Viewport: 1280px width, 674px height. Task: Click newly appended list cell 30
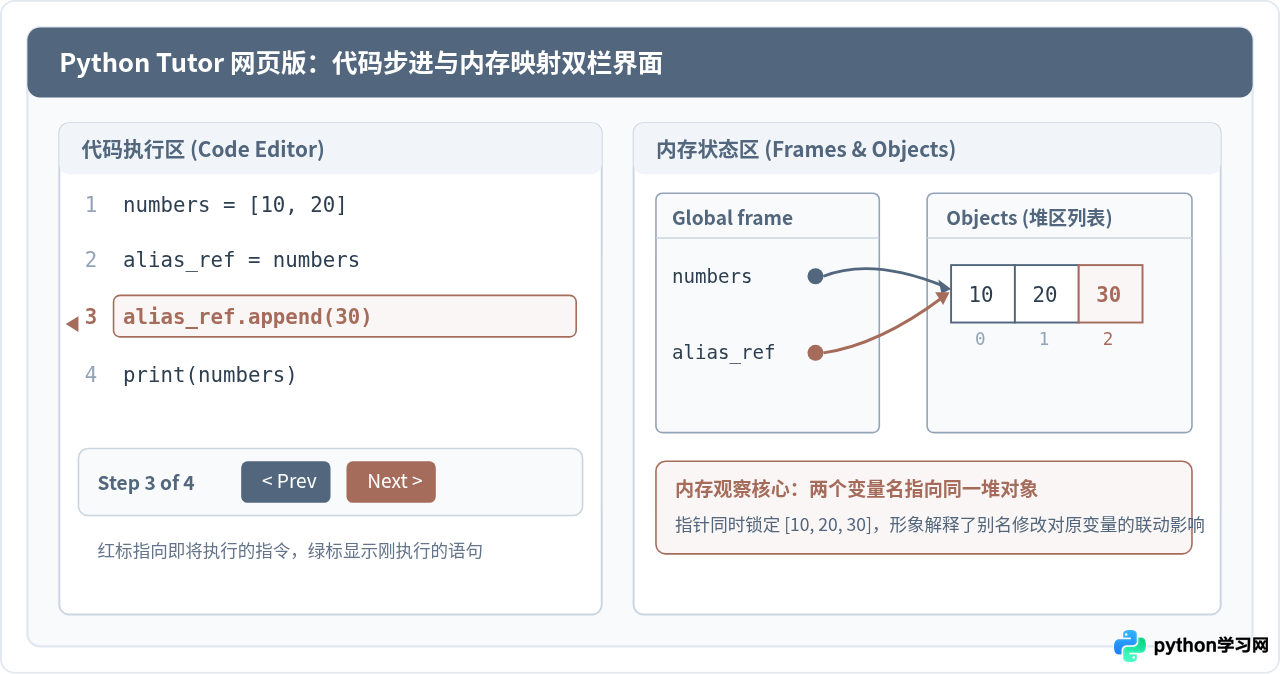click(1110, 294)
